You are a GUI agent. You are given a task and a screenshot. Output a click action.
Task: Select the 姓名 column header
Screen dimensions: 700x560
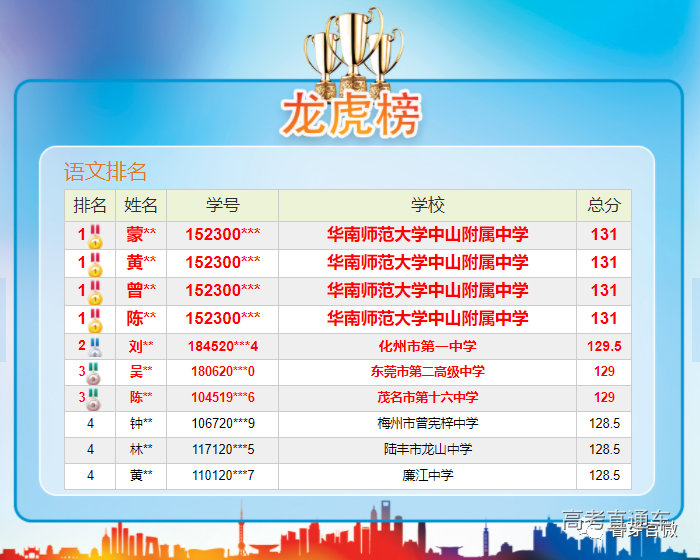[141, 205]
